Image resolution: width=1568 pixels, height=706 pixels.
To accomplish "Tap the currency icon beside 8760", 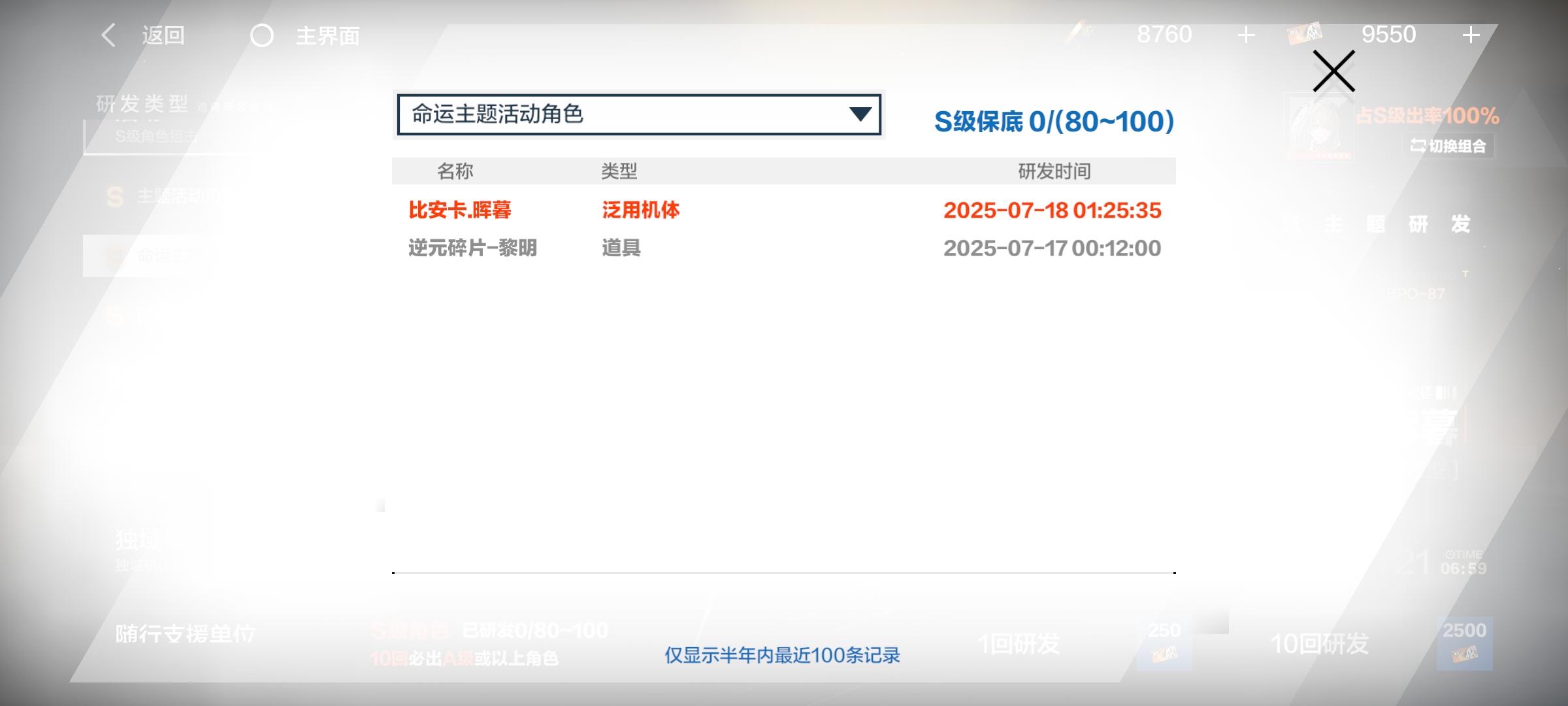I will point(1080,33).
